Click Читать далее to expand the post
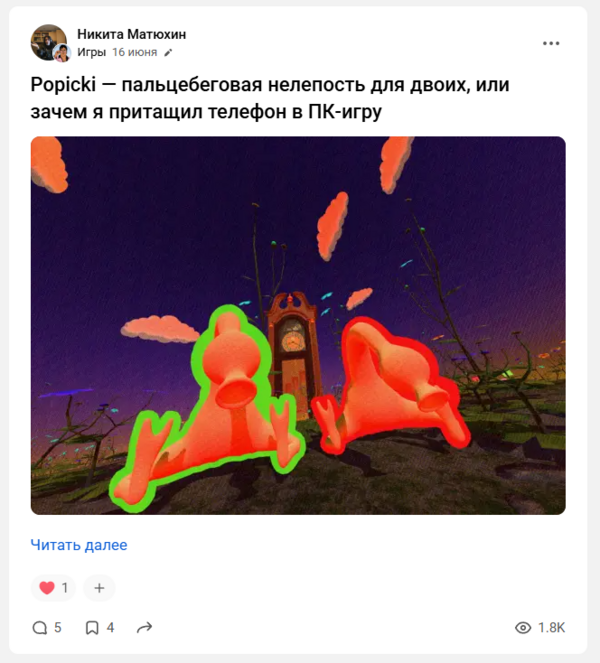The image size is (600, 663). 79,545
